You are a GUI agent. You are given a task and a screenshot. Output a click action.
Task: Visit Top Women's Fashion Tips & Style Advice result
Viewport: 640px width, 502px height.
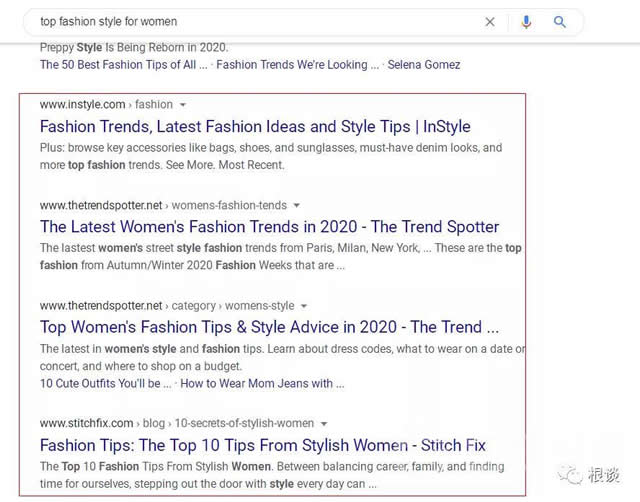click(x=269, y=327)
